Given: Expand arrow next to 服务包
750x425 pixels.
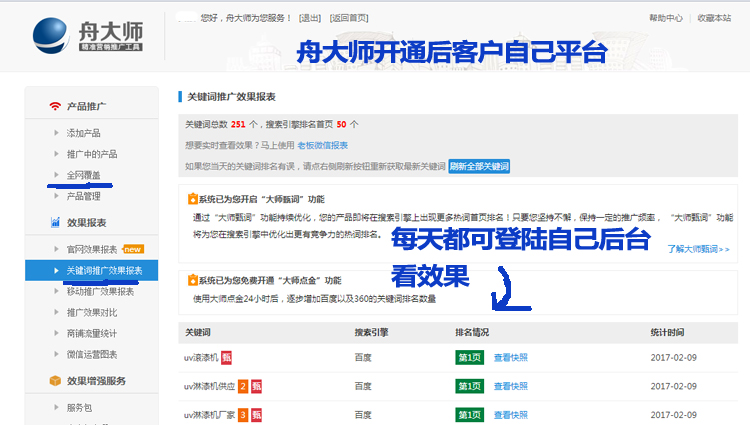Looking at the screenshot, I should point(56,407).
